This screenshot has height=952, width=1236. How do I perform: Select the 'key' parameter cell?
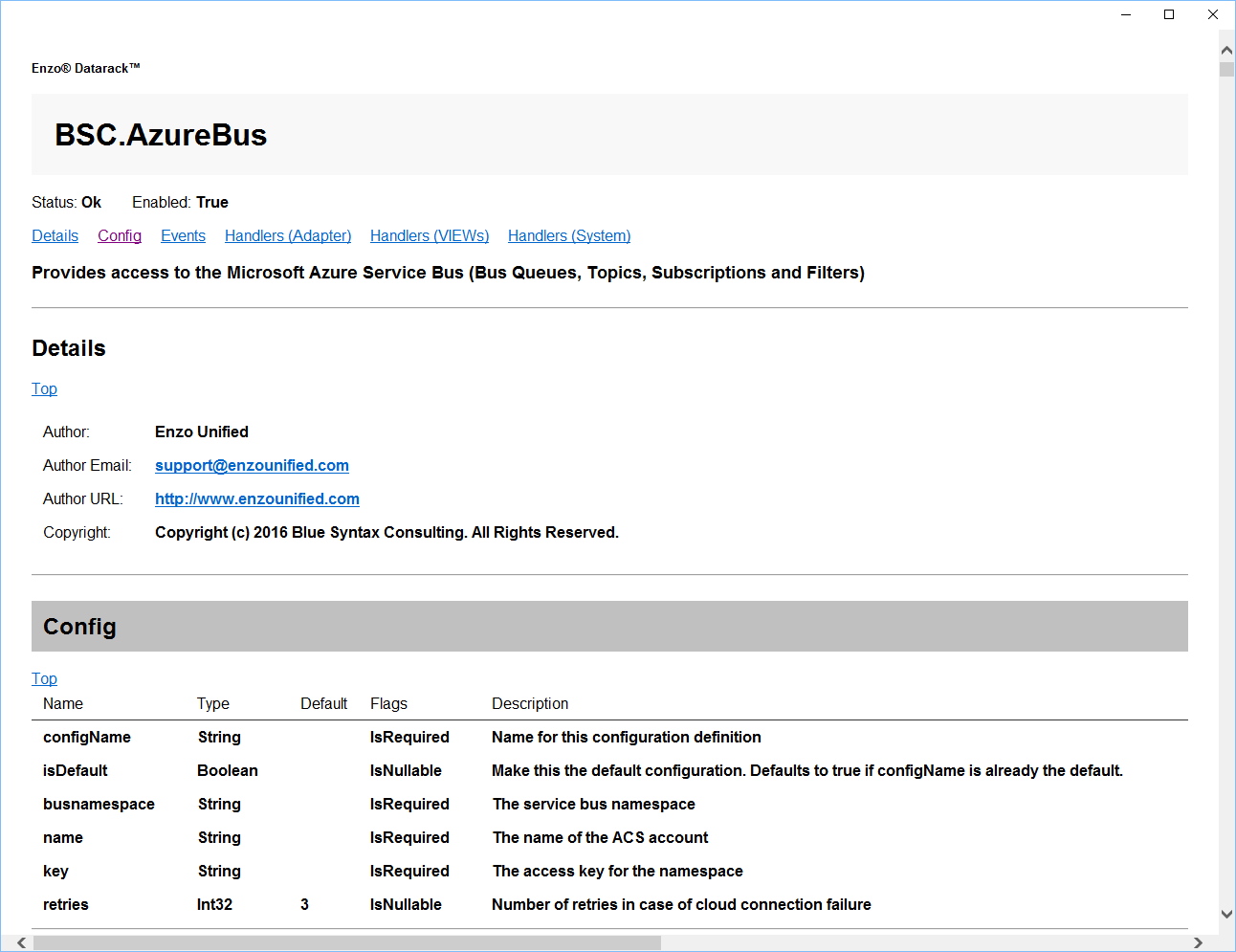coord(55,871)
